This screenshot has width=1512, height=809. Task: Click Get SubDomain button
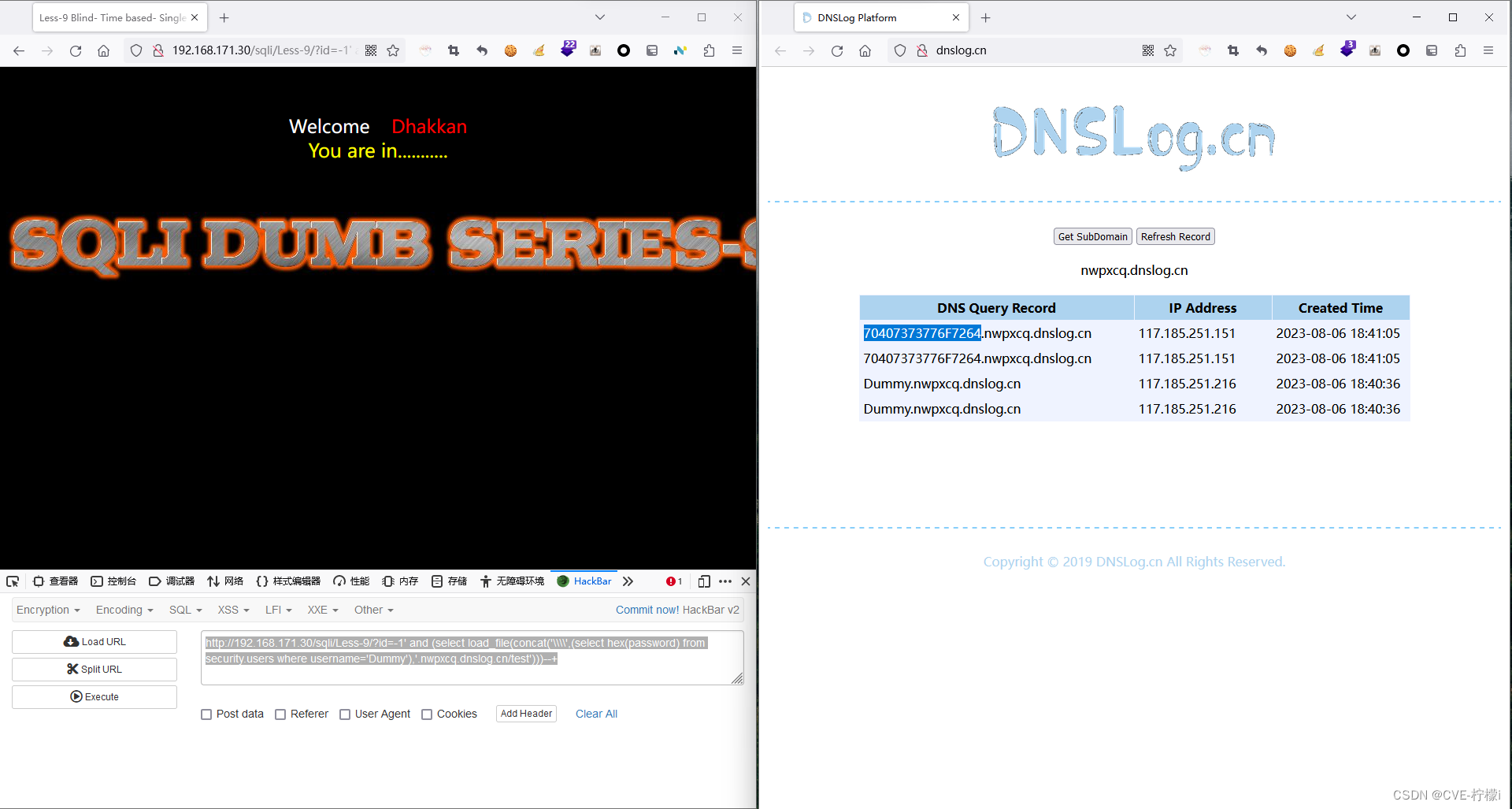[x=1092, y=236]
